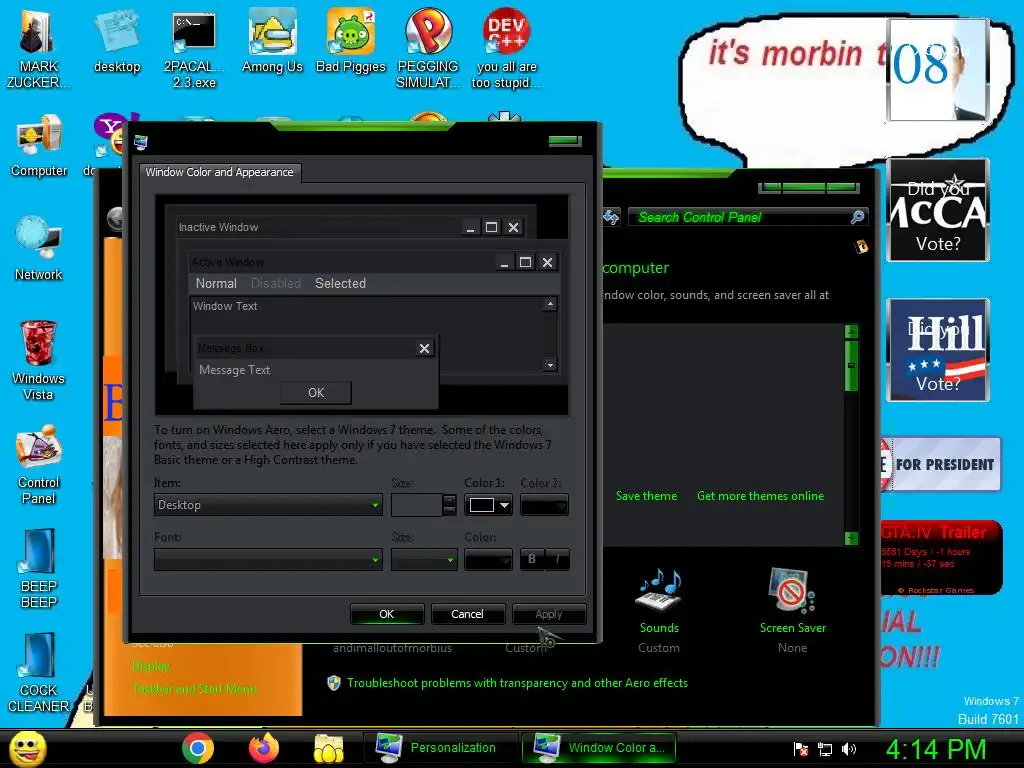
Task: Click Cancel in the appearance dialog
Action: pyautogui.click(x=467, y=615)
